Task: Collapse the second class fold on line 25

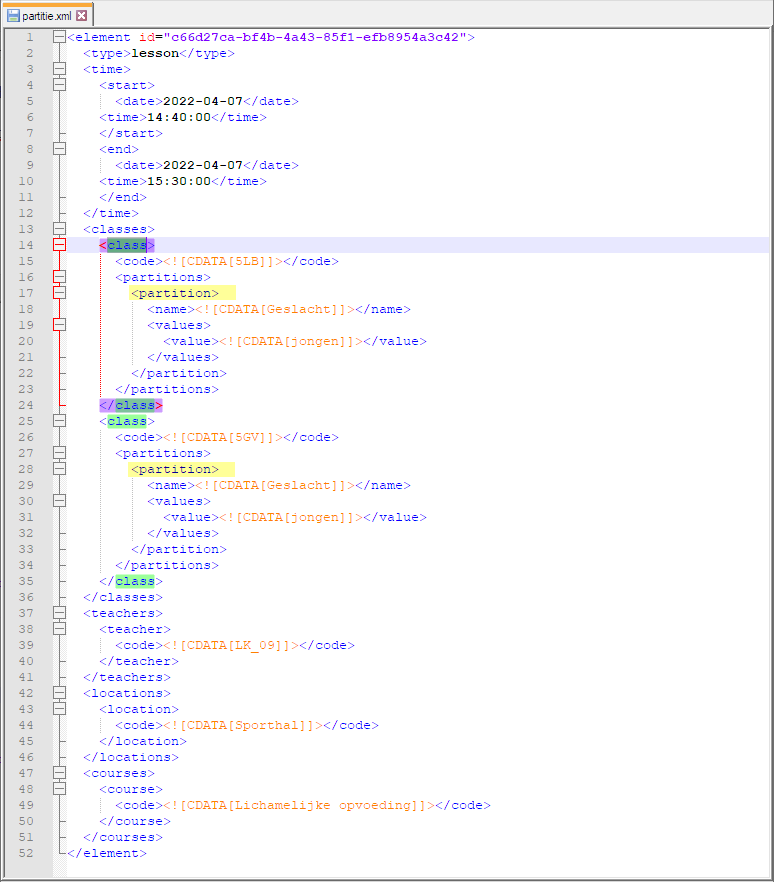Action: [x=59, y=421]
